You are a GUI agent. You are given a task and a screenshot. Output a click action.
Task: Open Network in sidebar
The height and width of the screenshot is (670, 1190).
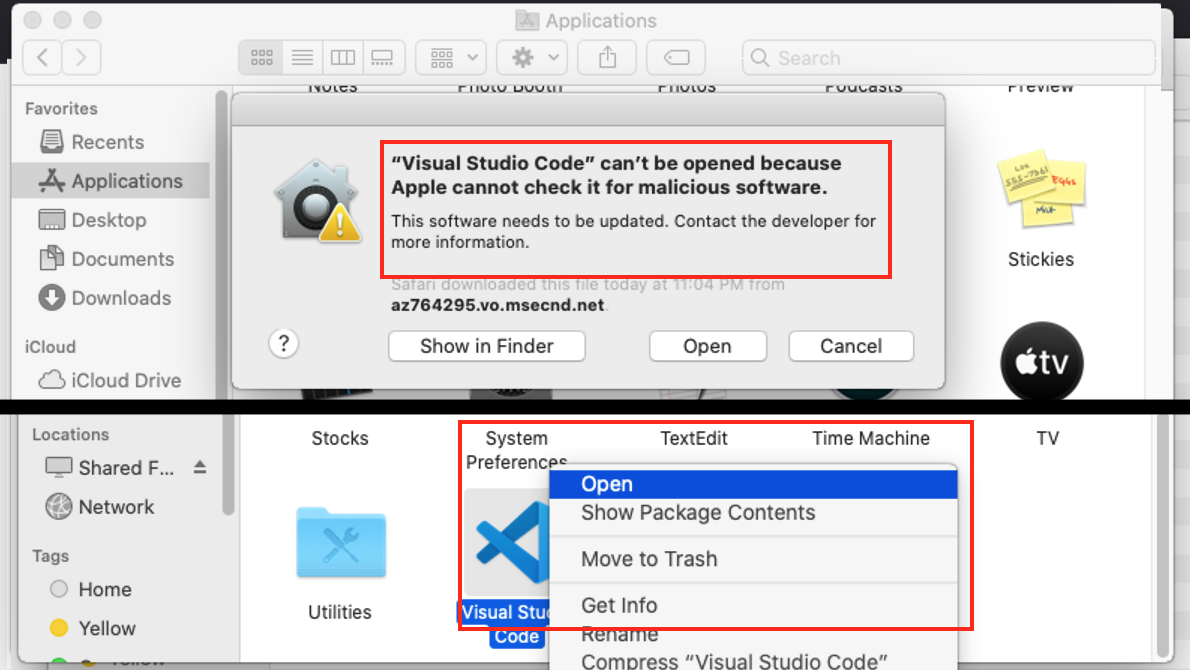pyautogui.click(x=99, y=507)
